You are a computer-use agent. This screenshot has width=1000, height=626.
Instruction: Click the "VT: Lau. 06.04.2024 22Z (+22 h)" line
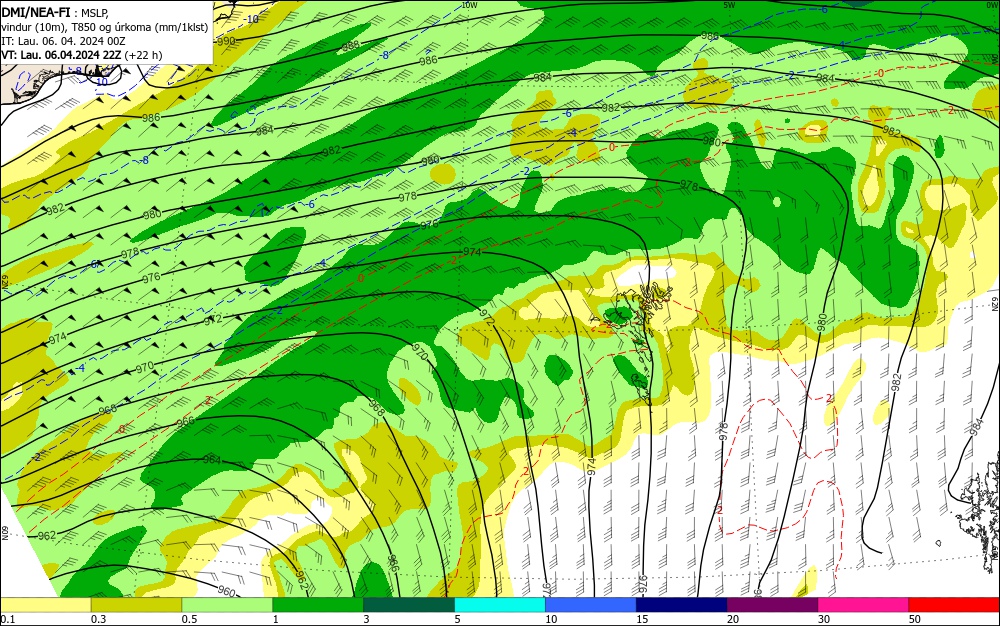(82, 55)
